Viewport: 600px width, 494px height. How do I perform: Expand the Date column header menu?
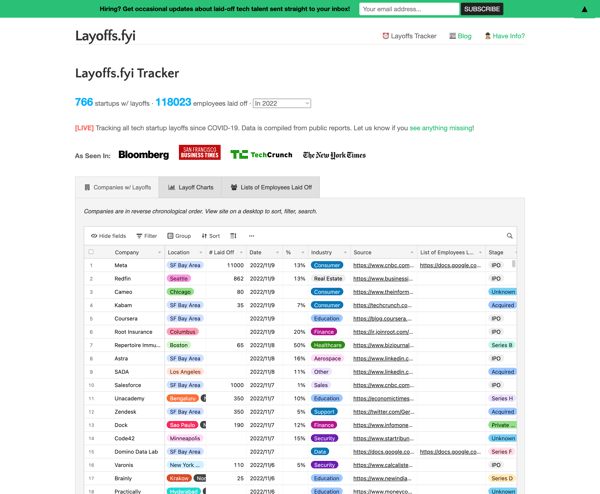pyautogui.click(x=277, y=253)
